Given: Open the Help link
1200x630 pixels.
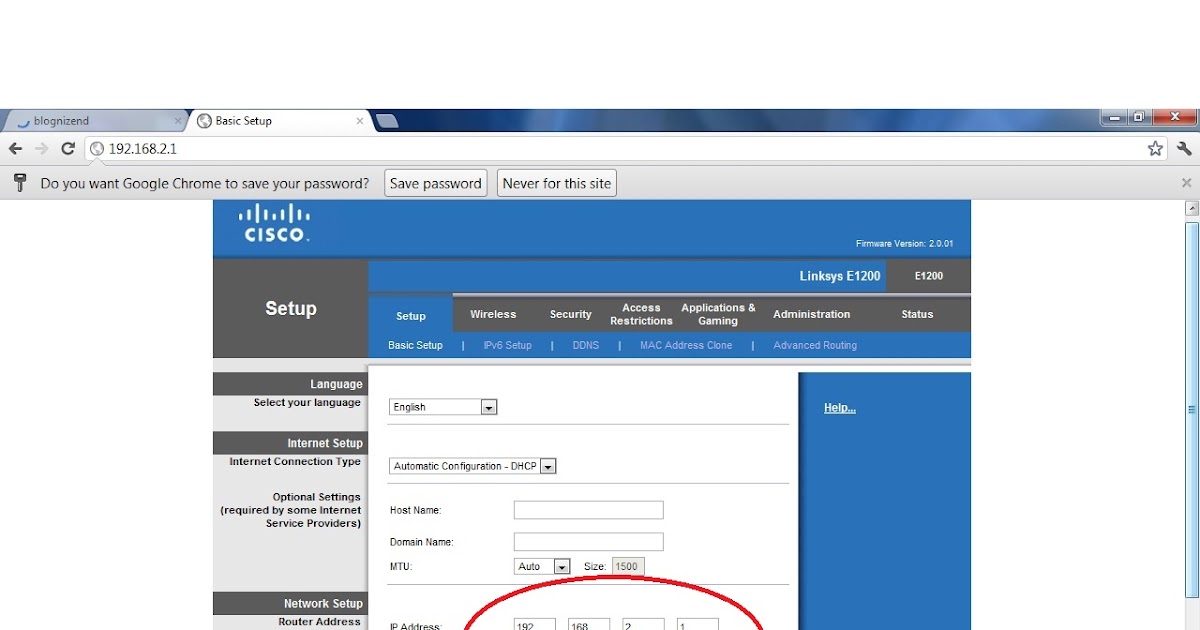Looking at the screenshot, I should click(840, 408).
